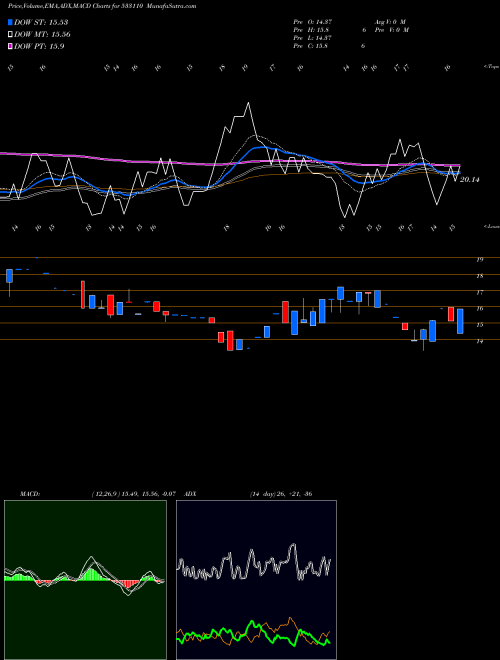Open the green MACD histogram panel
Screen dimensions: 500x660
pos(85,580)
